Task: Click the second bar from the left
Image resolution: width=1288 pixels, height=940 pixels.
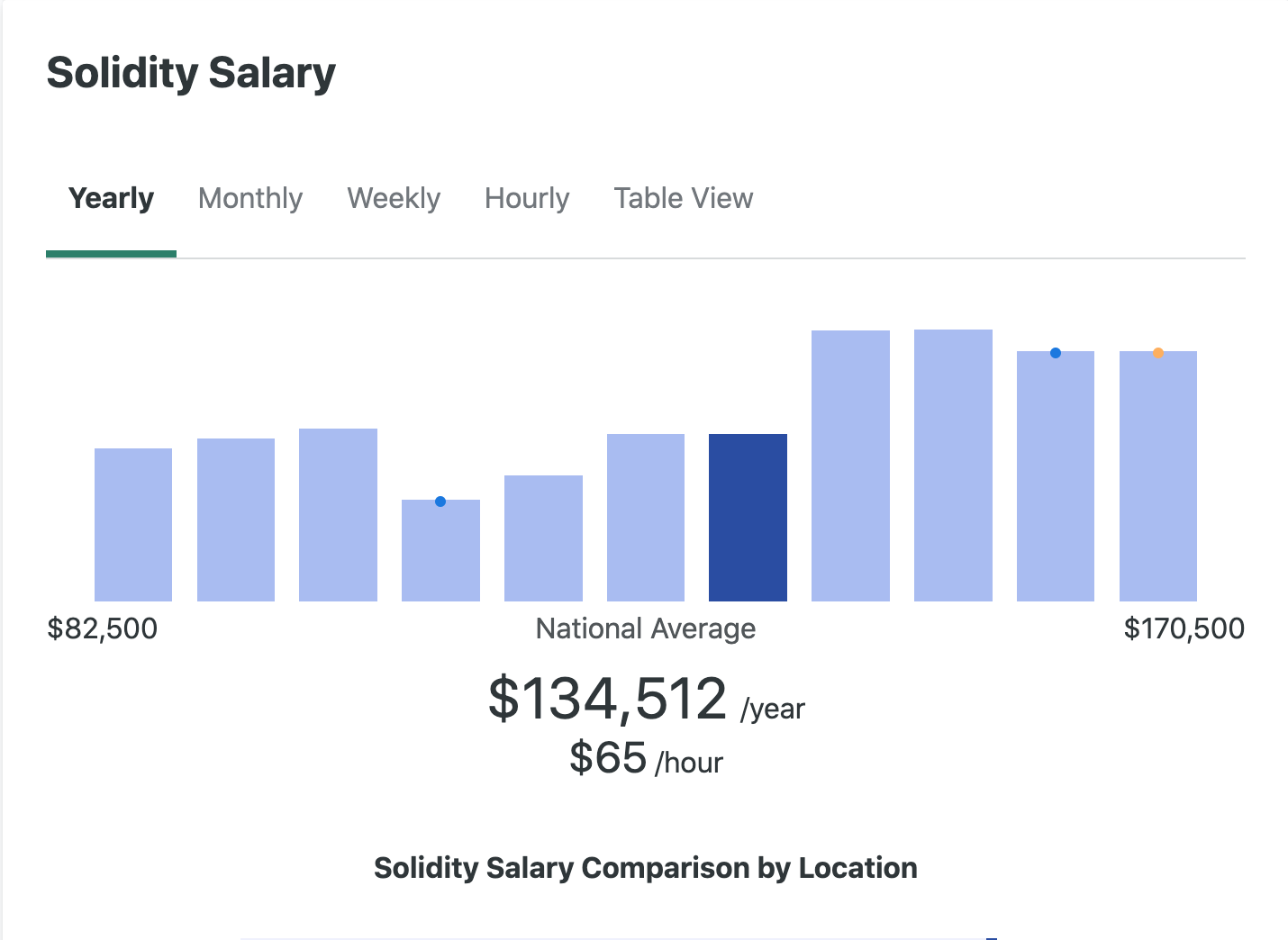Action: 236,520
